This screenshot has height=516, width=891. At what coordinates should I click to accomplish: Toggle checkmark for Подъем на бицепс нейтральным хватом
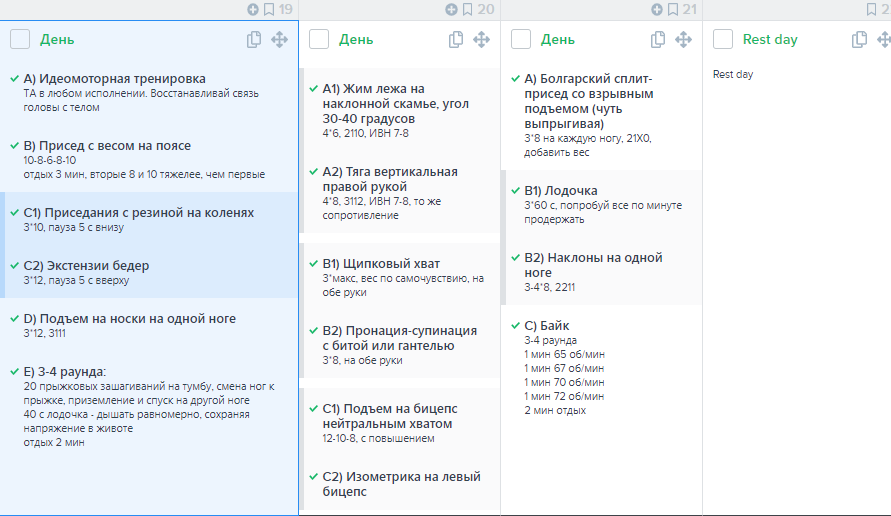(314, 409)
